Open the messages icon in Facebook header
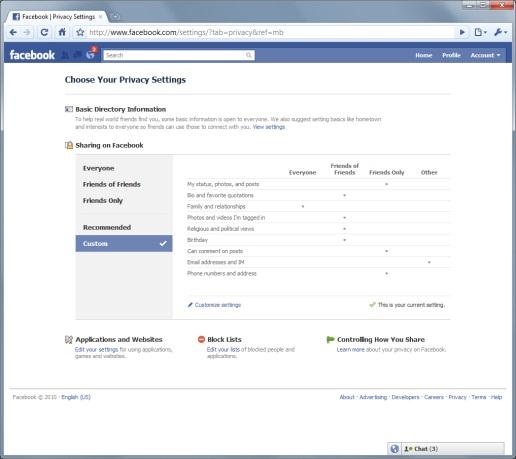Screen dimensions: 516x459 tap(77, 55)
